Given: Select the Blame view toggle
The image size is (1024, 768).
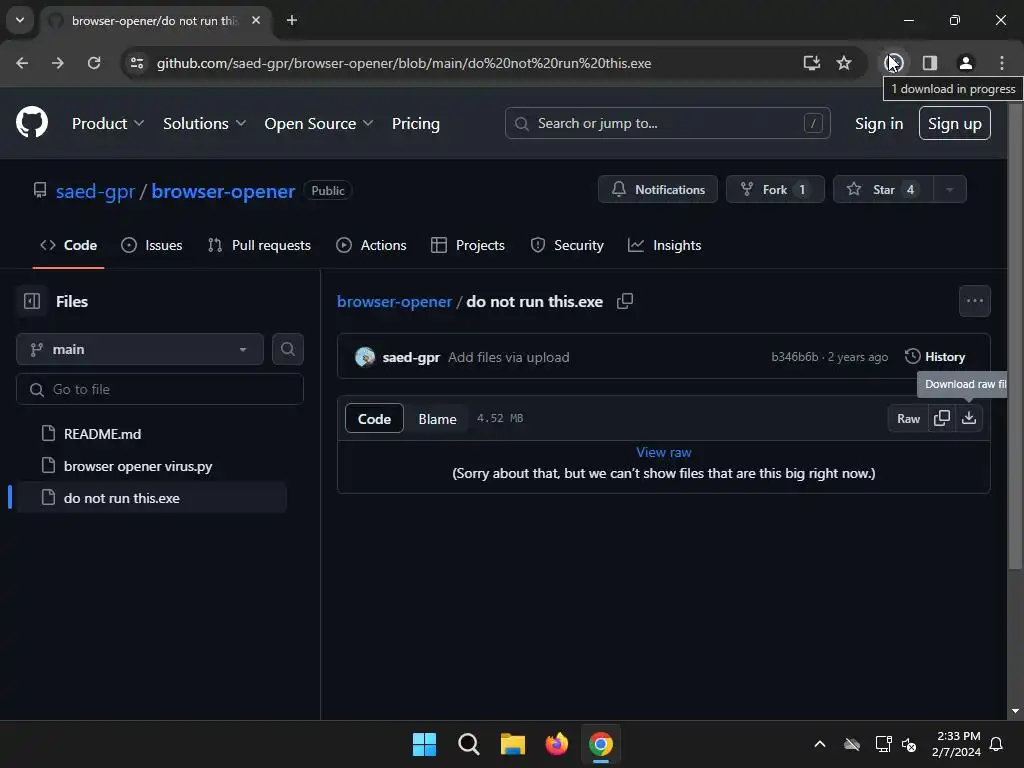Looking at the screenshot, I should (437, 419).
